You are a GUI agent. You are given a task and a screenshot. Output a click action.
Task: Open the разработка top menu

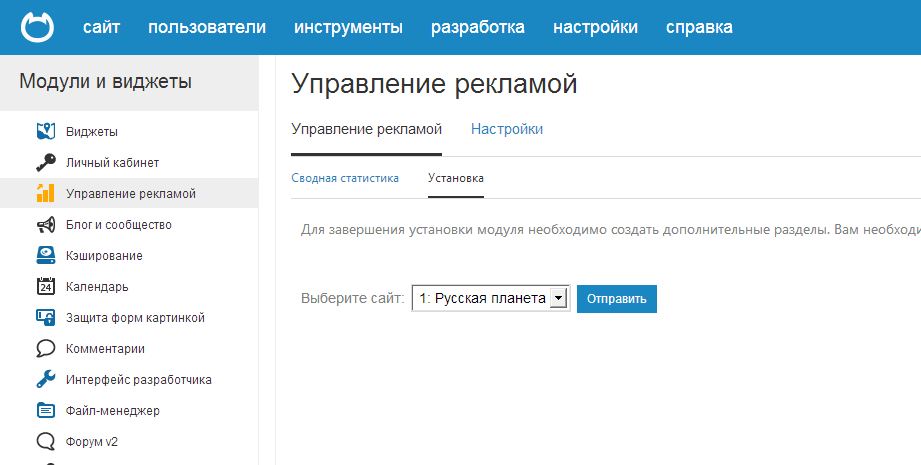[x=478, y=27]
